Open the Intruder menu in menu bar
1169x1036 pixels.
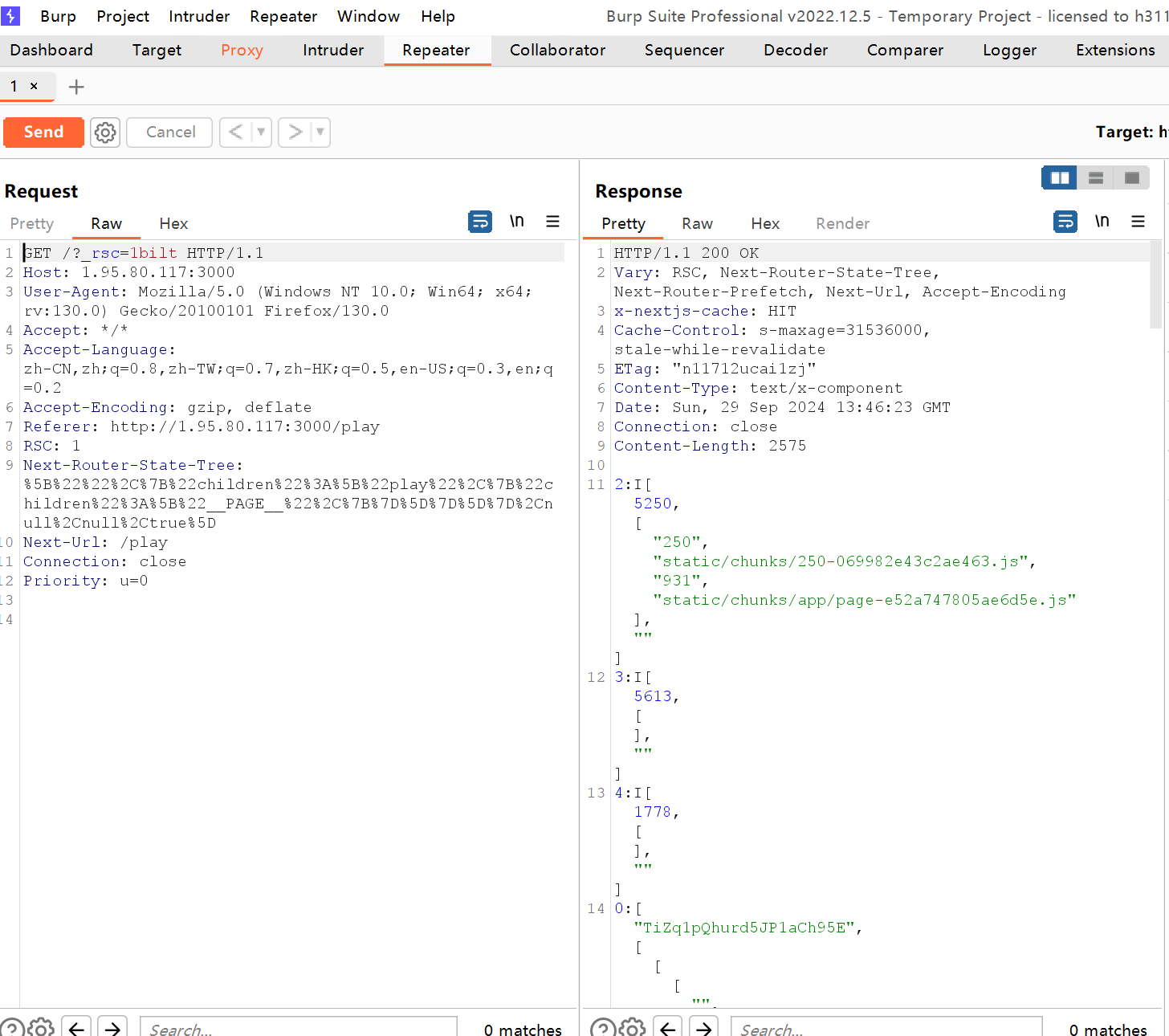[199, 16]
